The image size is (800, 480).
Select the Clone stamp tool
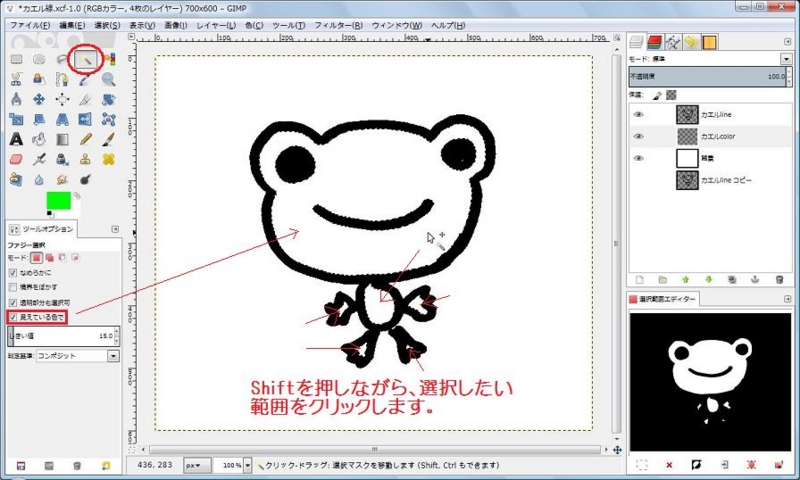(x=85, y=159)
